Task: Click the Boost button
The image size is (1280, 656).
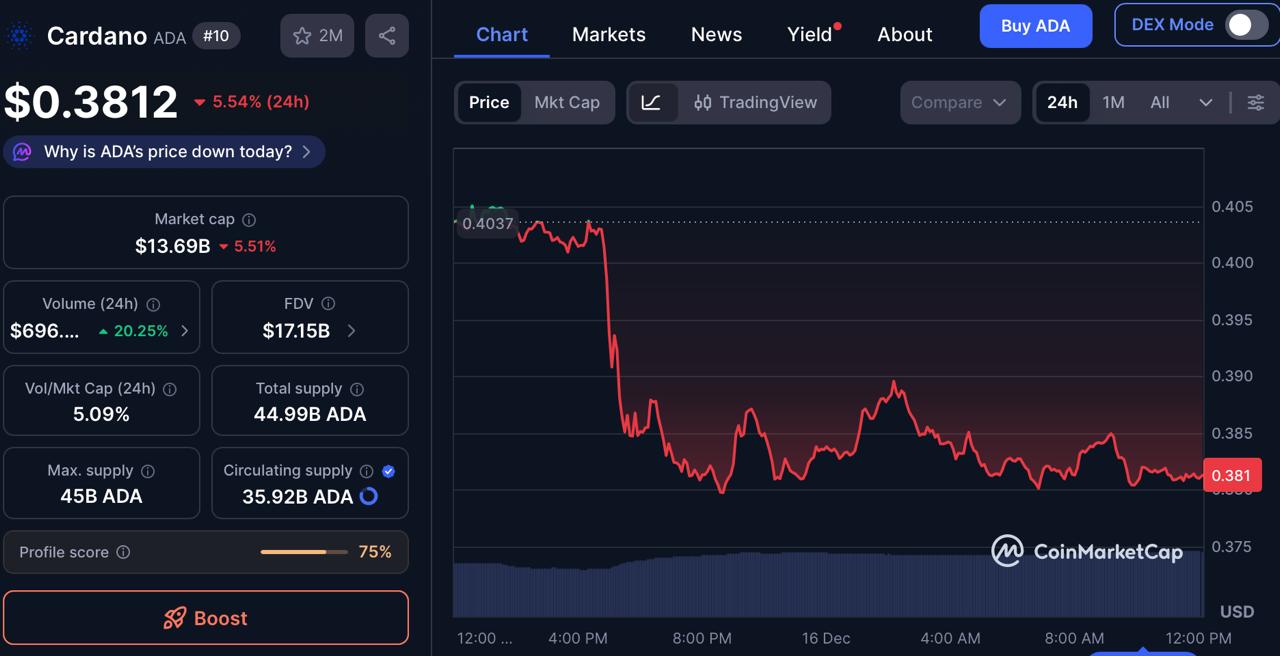Action: coord(205,617)
